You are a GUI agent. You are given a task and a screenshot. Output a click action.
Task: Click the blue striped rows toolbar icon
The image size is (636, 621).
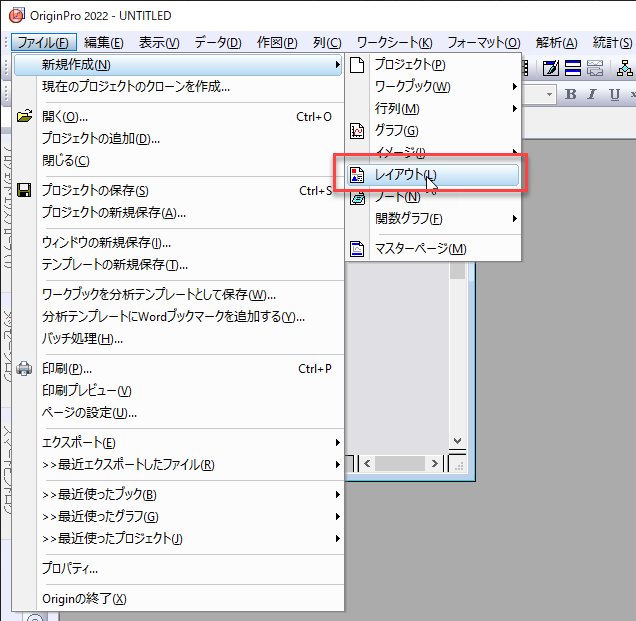tap(573, 68)
